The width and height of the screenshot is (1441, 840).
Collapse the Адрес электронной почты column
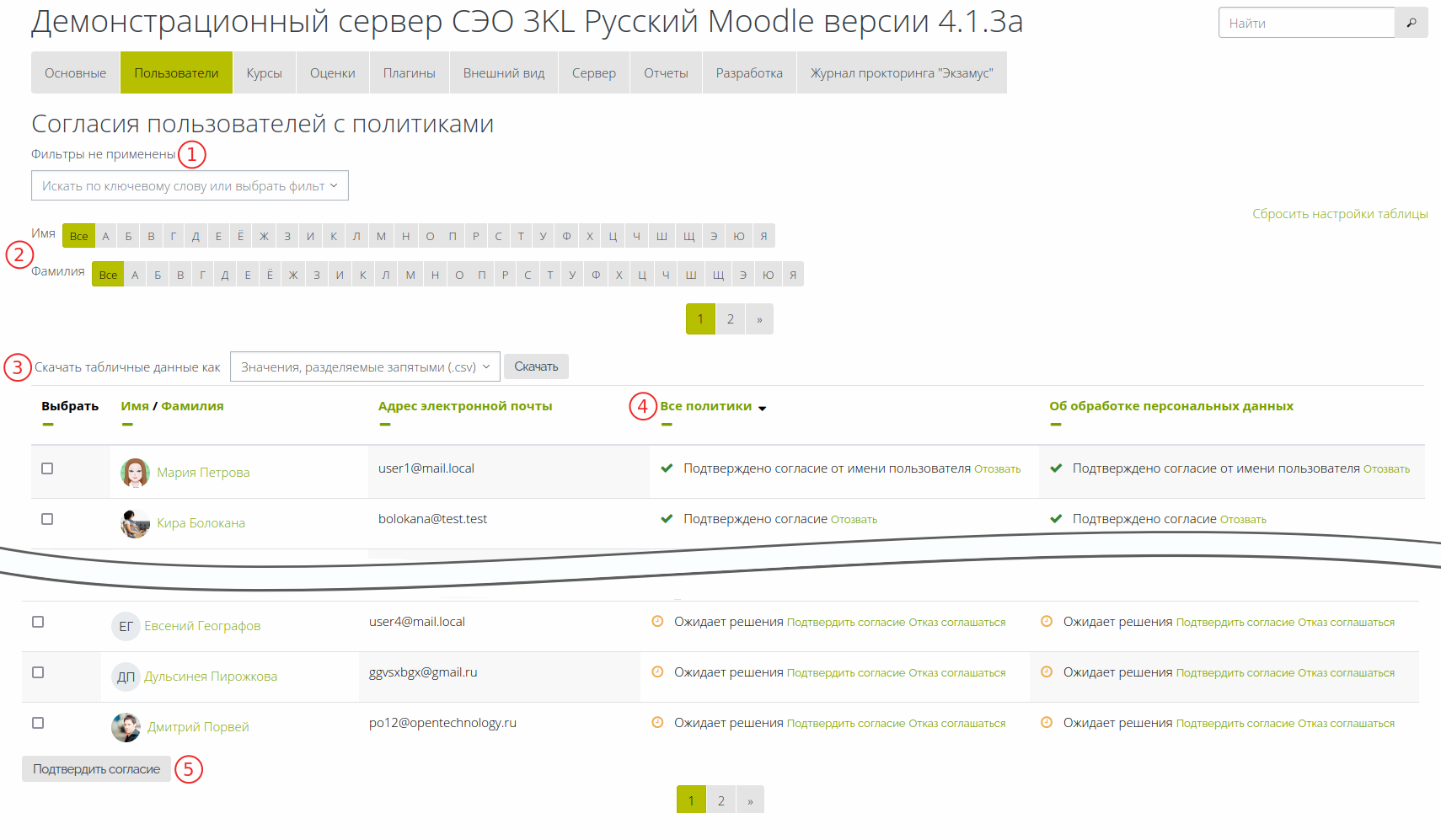(385, 425)
